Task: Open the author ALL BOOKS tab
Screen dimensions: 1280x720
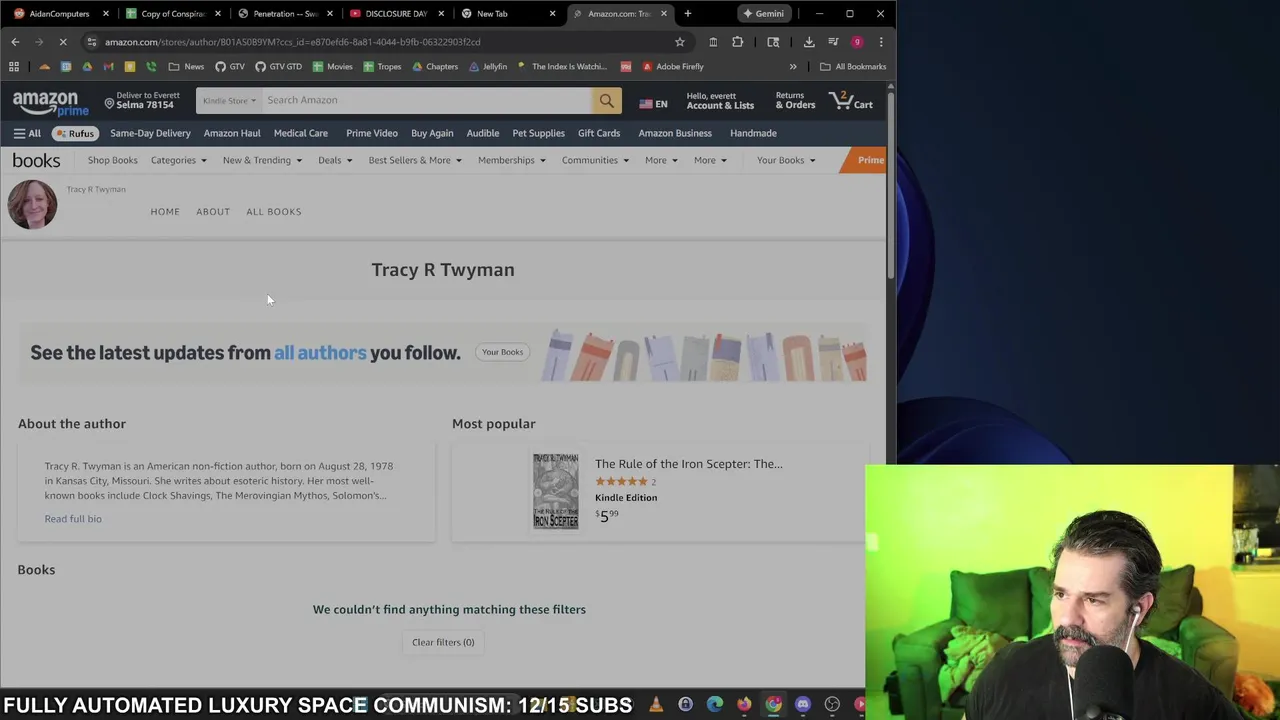Action: (x=273, y=212)
